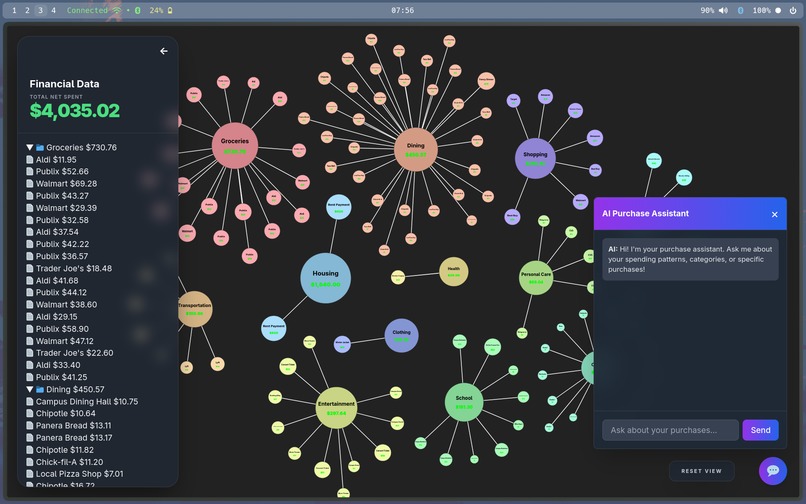
Task: Select the Aldi $11.95 entry
Action: (x=51, y=159)
